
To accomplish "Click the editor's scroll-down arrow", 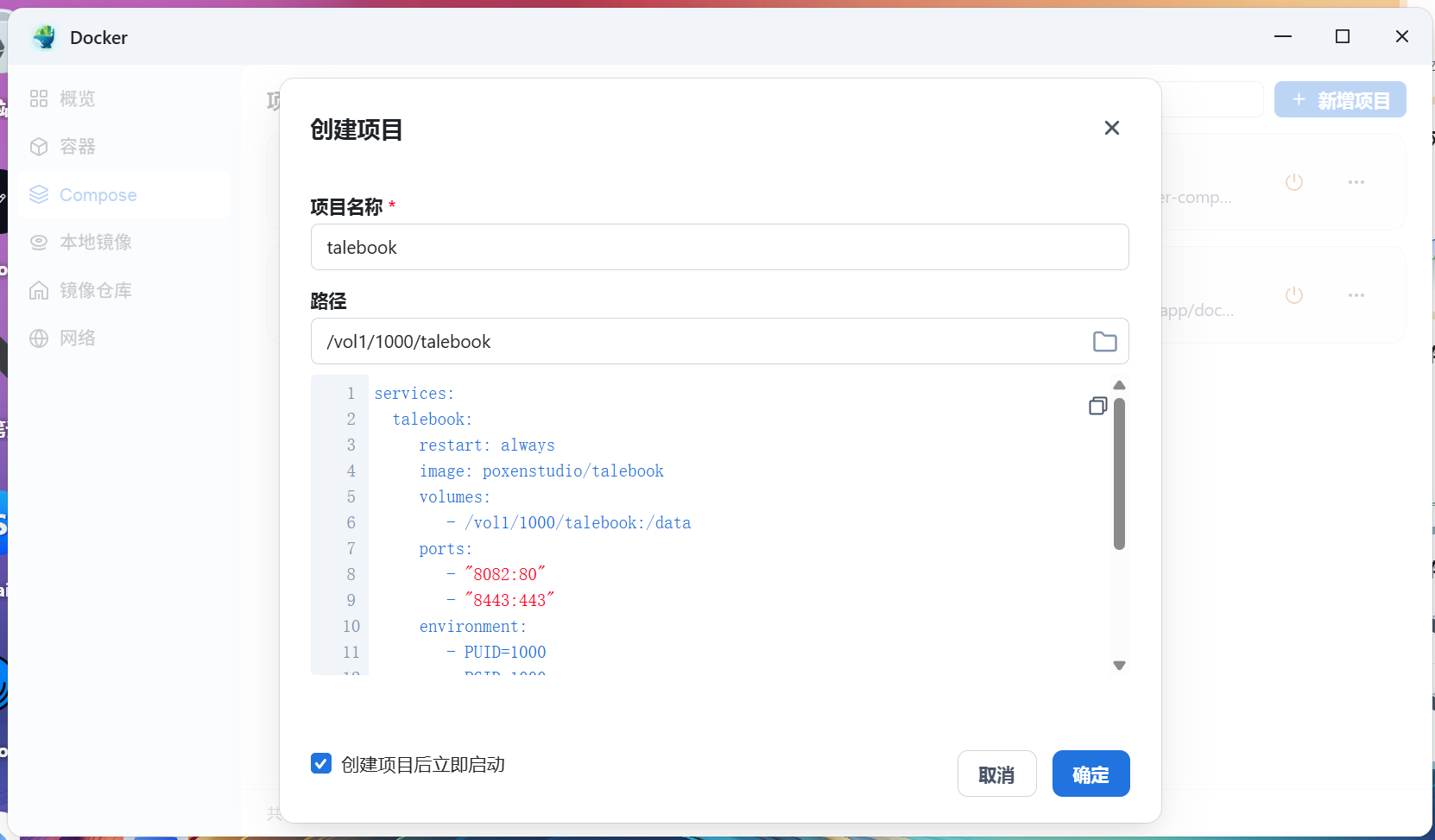I will 1120,666.
